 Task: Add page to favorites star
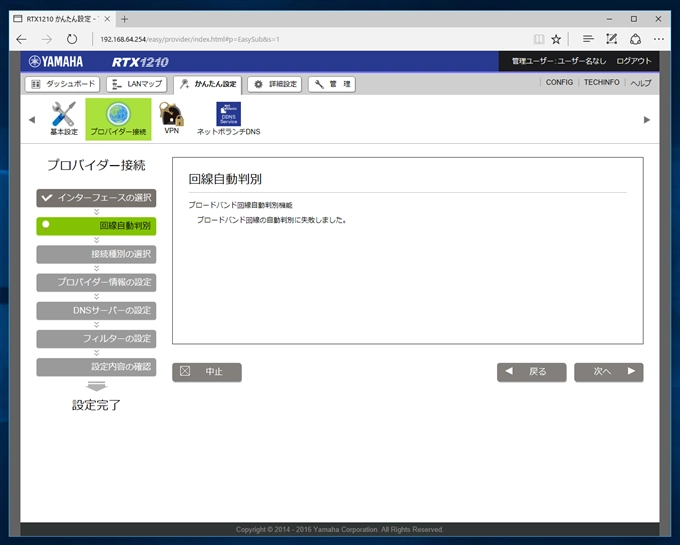[x=556, y=39]
